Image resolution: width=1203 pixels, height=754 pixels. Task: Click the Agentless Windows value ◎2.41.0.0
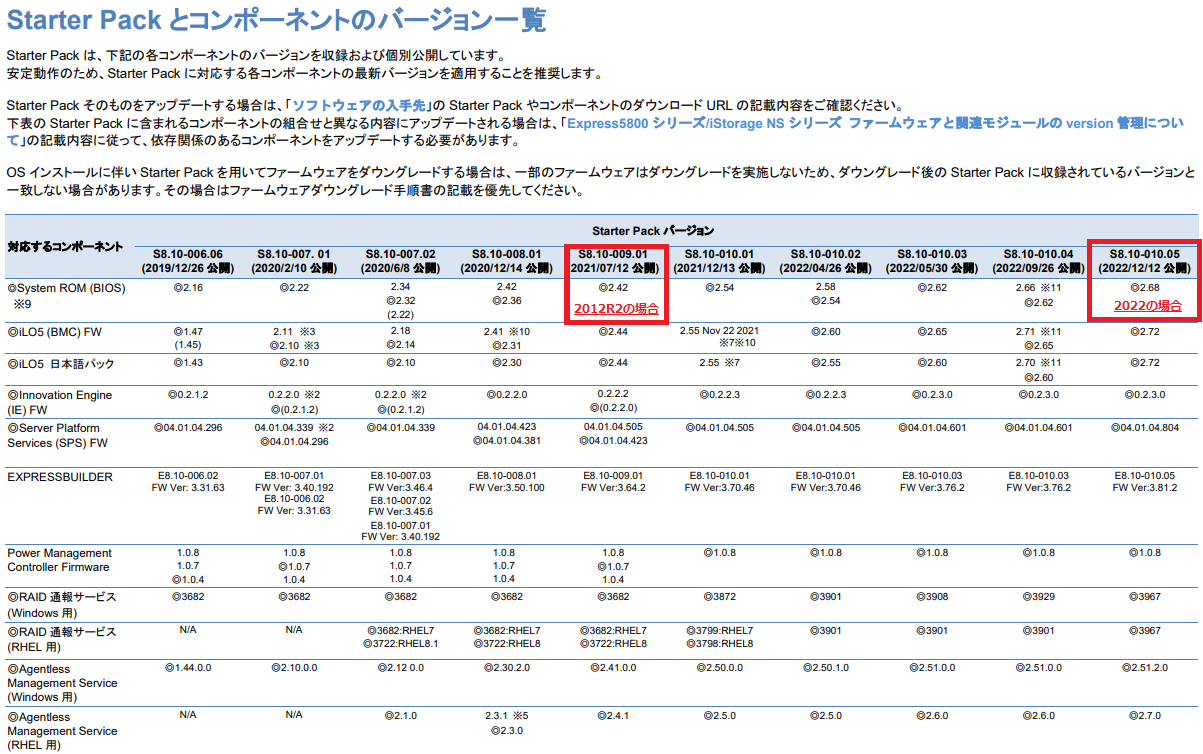tap(614, 667)
